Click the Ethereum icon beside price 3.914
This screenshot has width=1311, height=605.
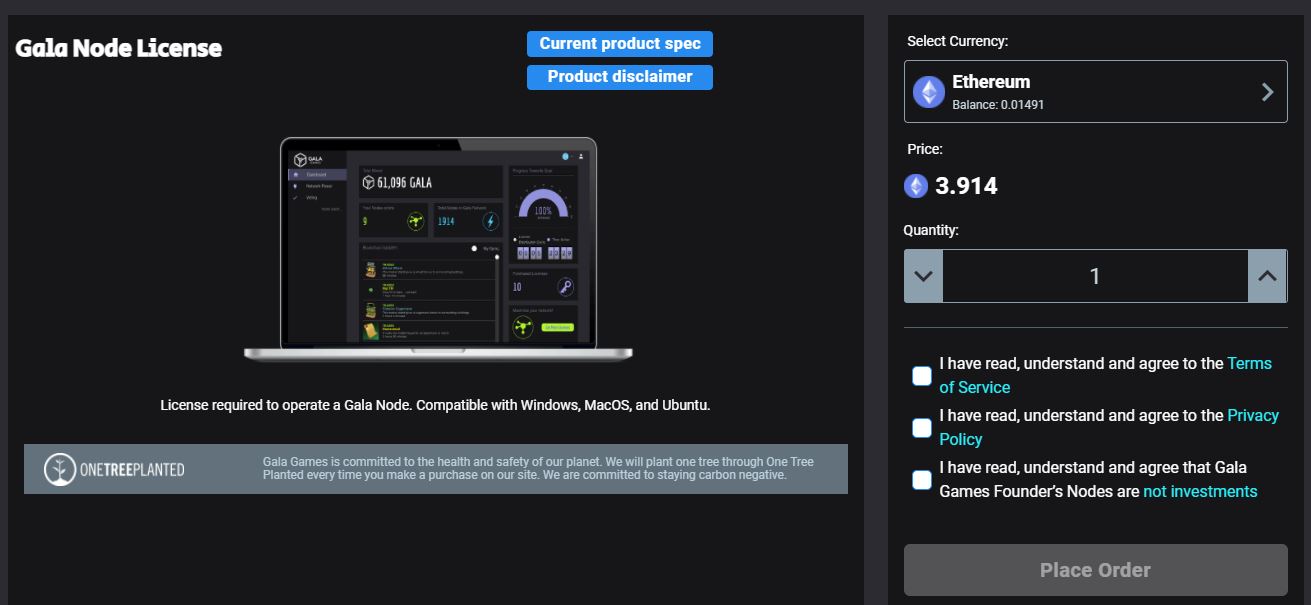(916, 186)
